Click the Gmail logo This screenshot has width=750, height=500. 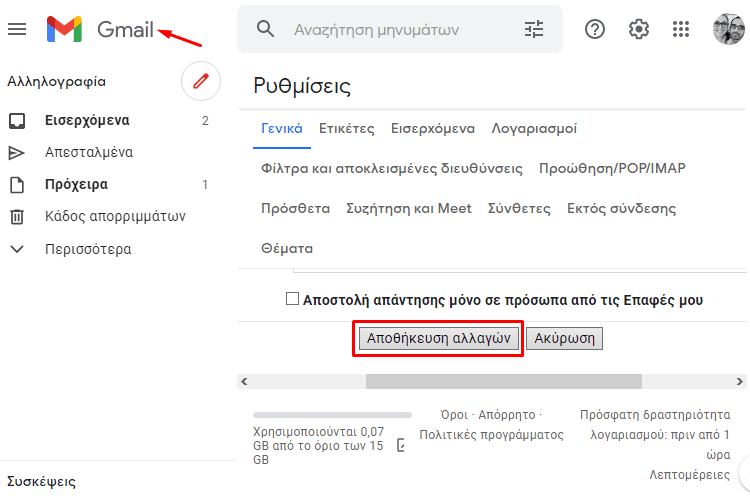[100, 29]
